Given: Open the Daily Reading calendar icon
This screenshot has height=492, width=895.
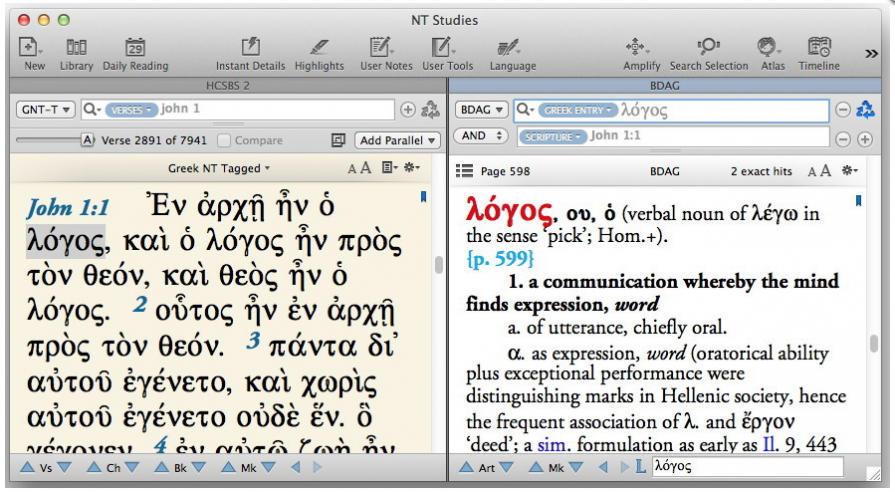Looking at the screenshot, I should point(136,48).
